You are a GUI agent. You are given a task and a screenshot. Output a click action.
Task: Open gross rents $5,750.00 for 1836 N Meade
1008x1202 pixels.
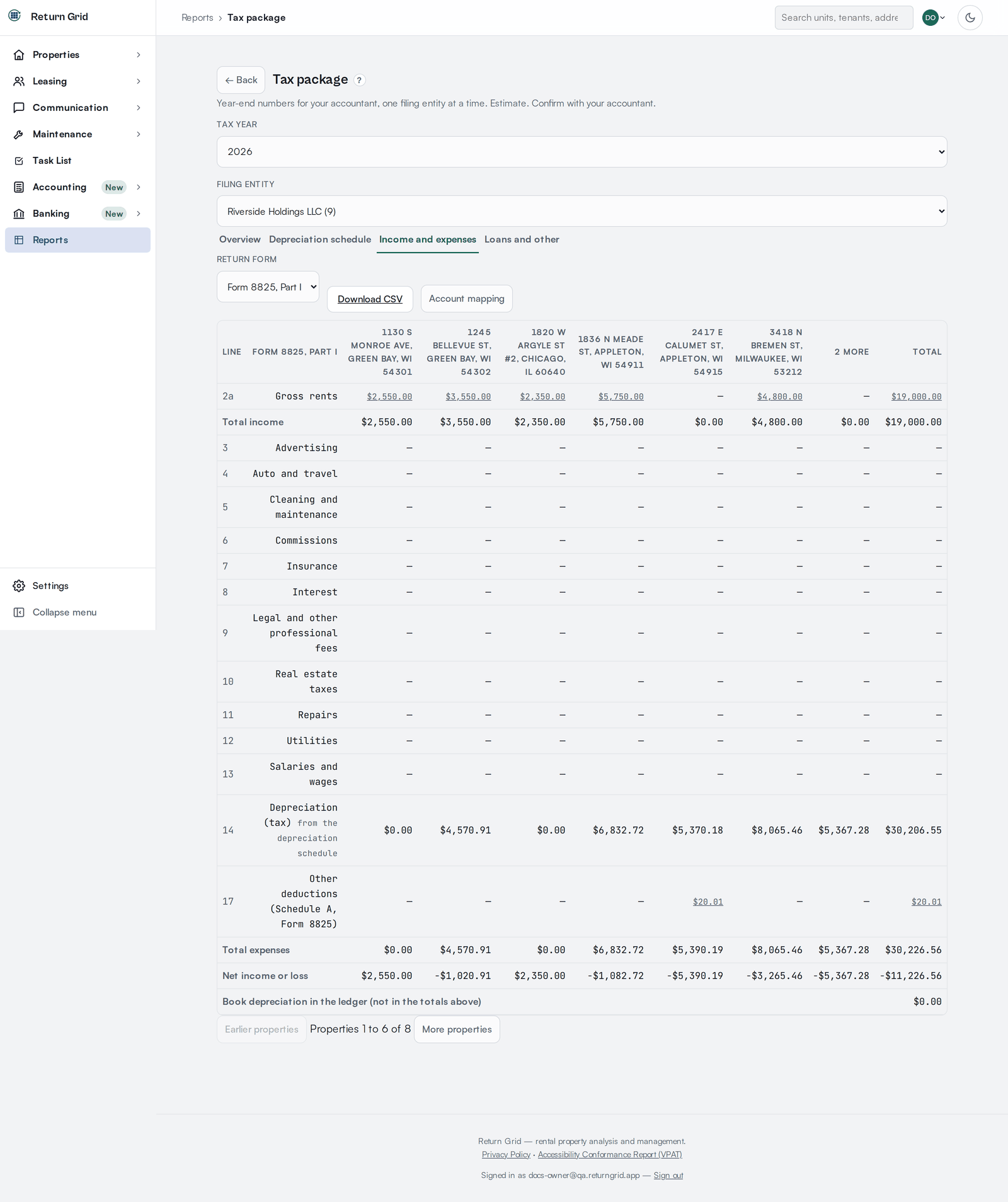tap(621, 396)
